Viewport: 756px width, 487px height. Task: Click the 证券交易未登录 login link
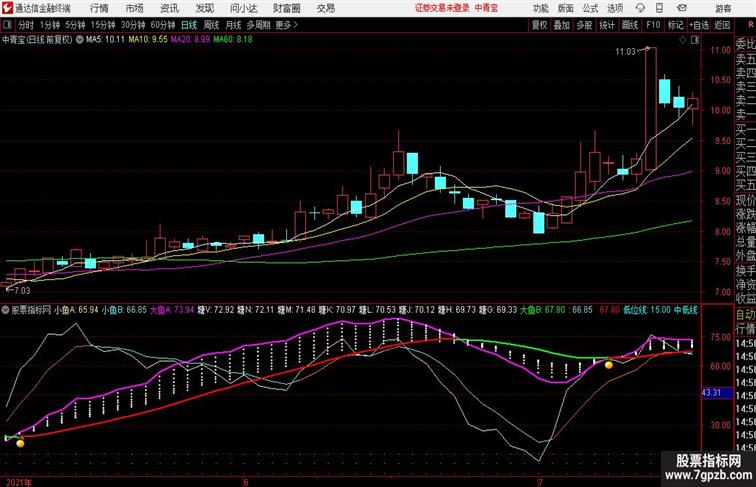(442, 8)
